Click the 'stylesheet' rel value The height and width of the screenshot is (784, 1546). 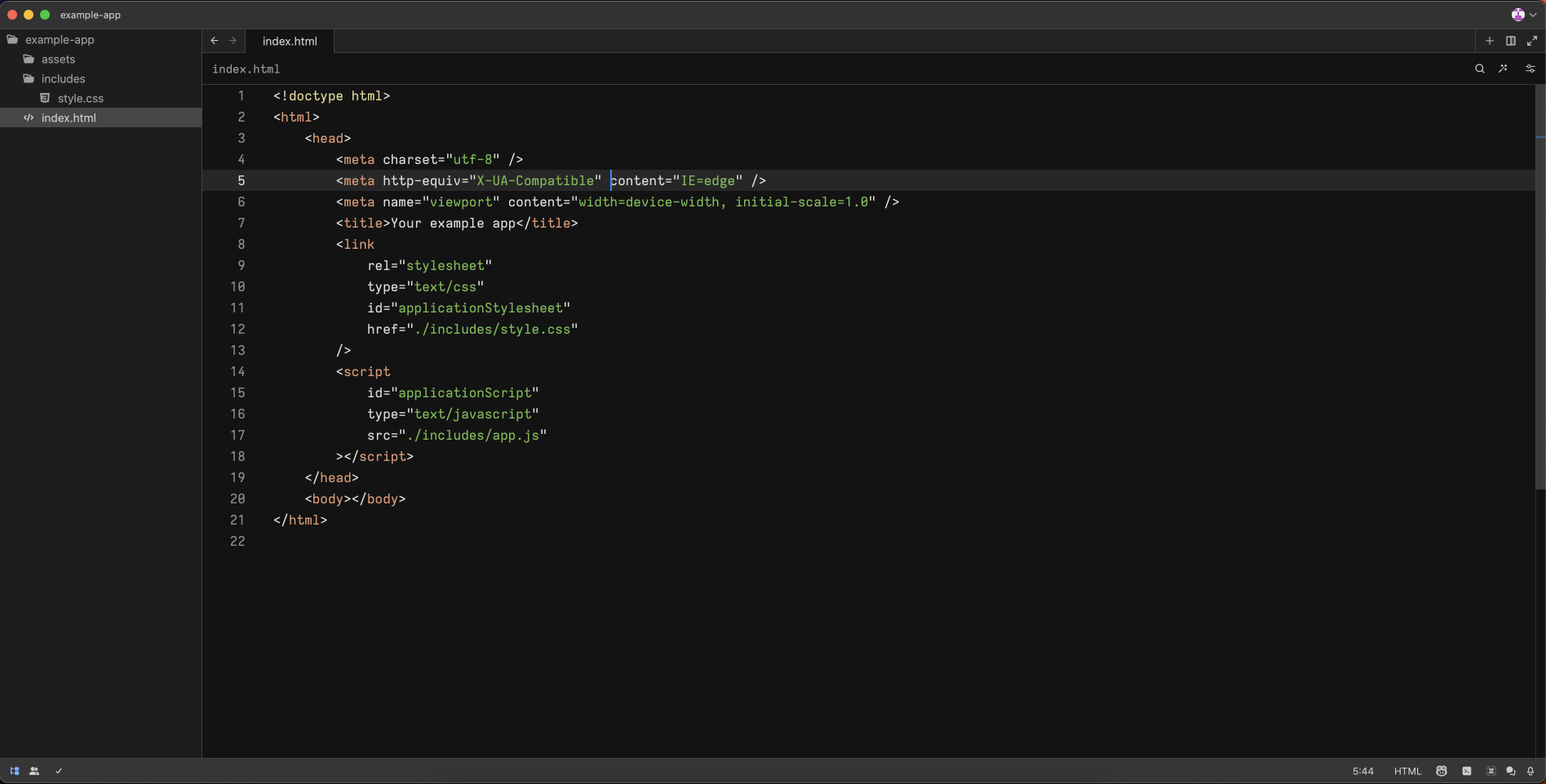point(445,265)
